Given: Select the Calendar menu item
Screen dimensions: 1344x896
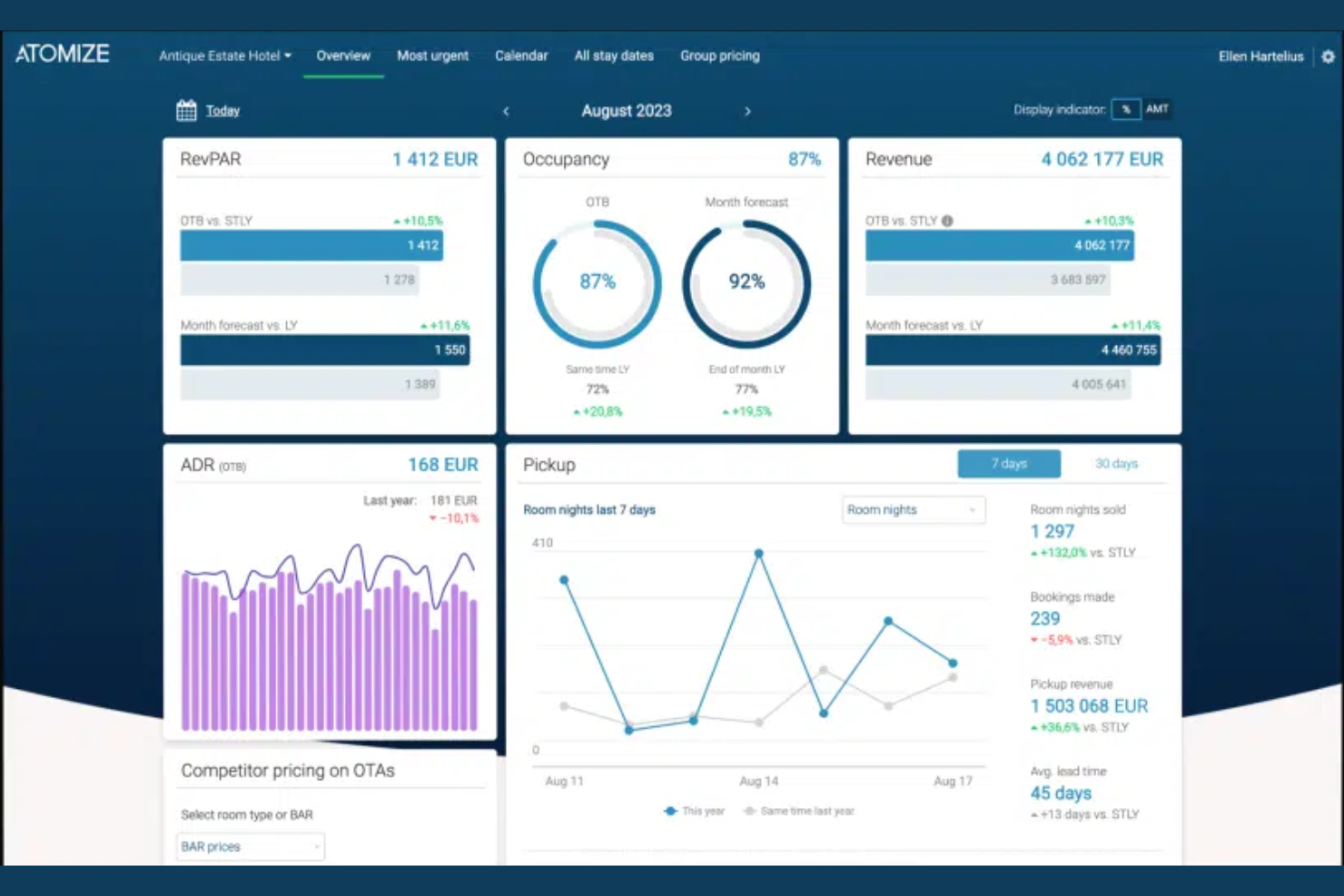Looking at the screenshot, I should pos(521,55).
